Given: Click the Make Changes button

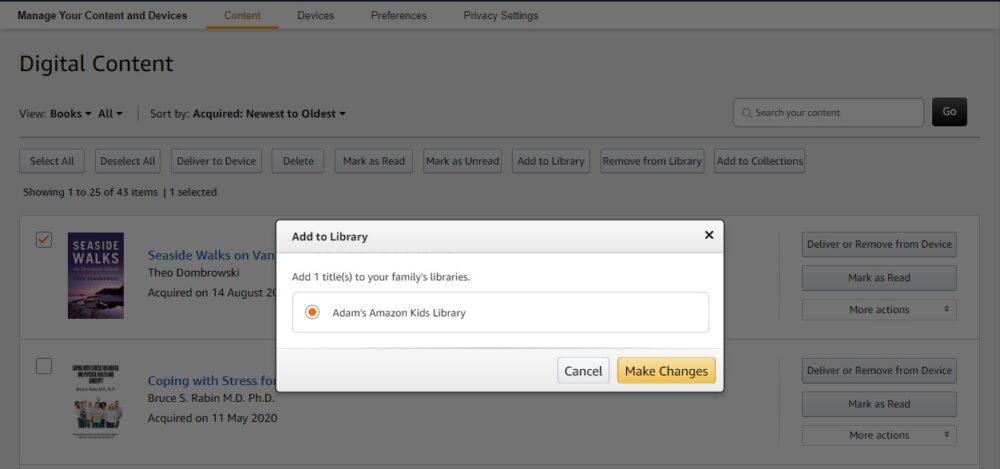Looking at the screenshot, I should [x=666, y=371].
